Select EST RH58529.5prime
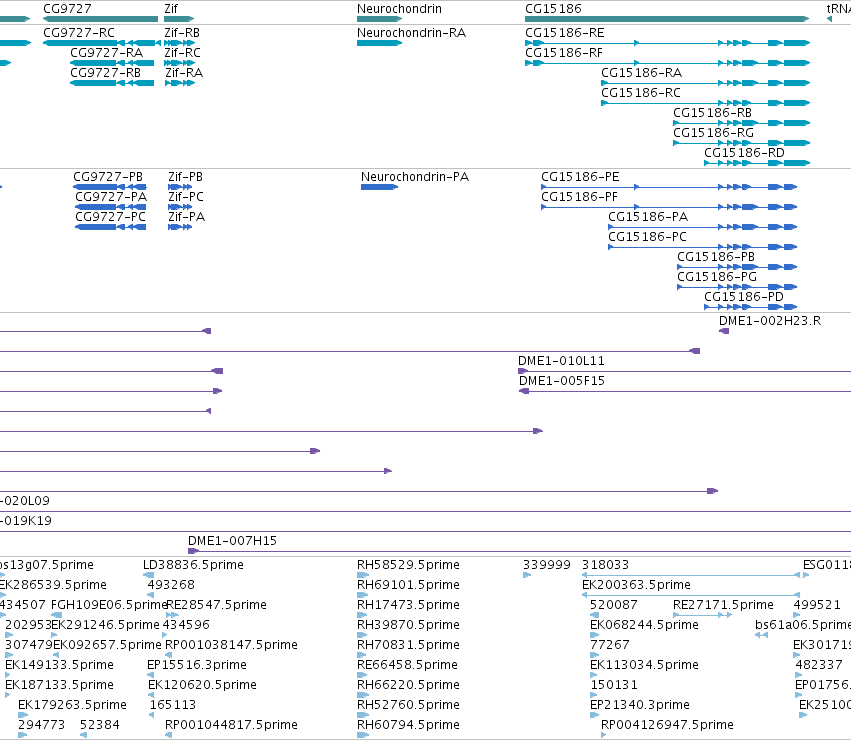 coord(408,565)
